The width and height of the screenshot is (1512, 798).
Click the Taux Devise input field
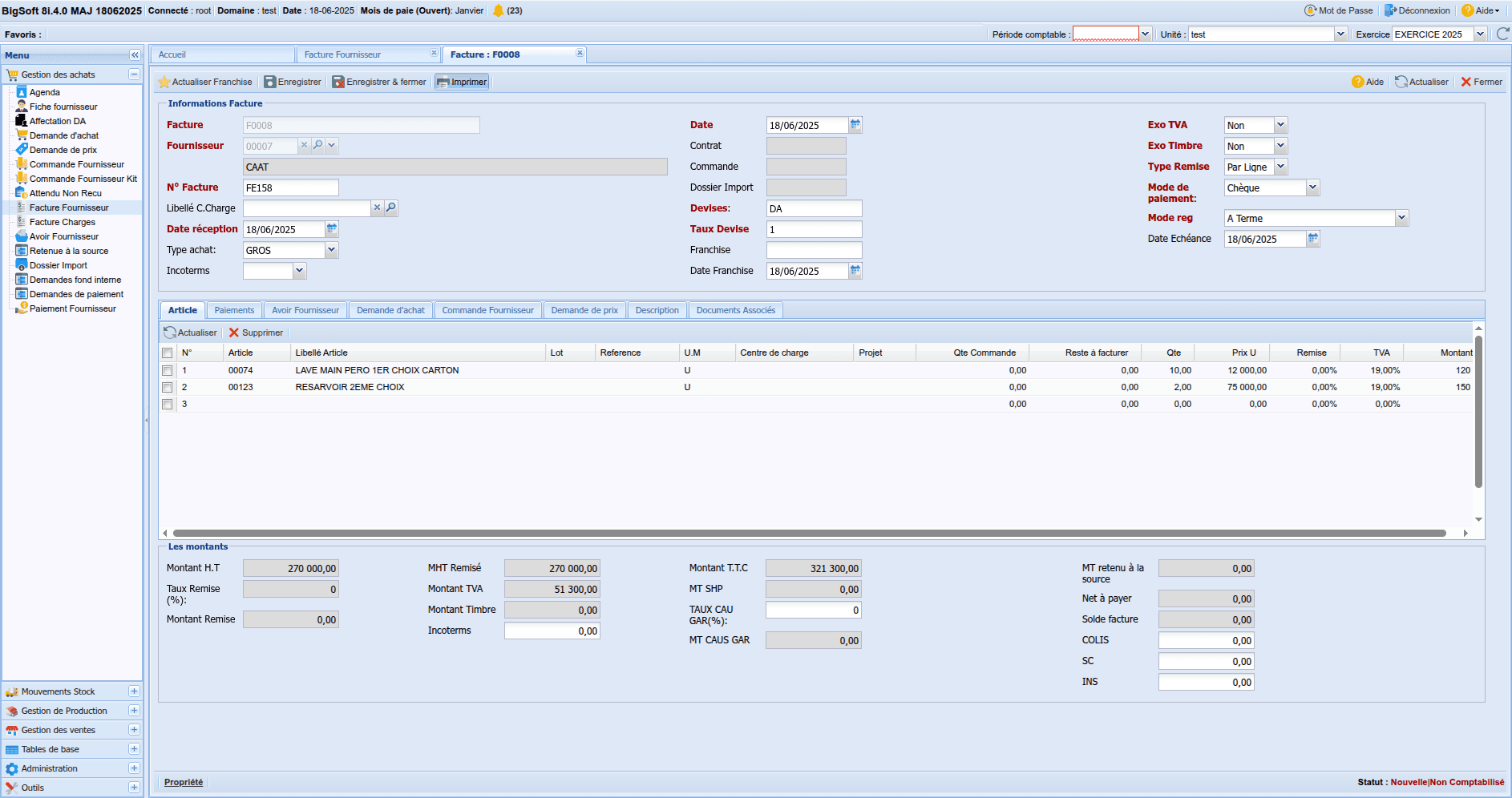814,229
